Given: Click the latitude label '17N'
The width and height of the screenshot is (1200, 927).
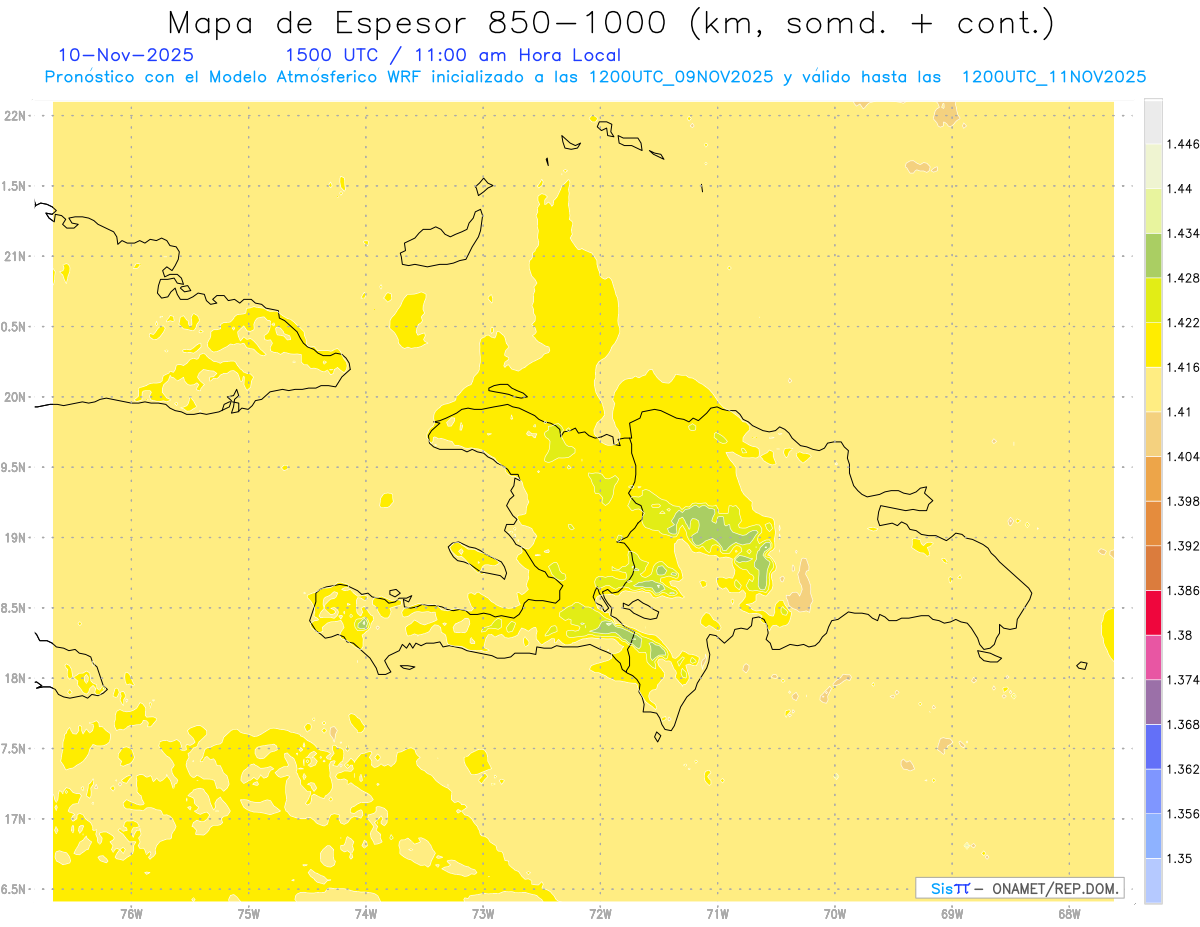Looking at the screenshot, I should click(15, 819).
